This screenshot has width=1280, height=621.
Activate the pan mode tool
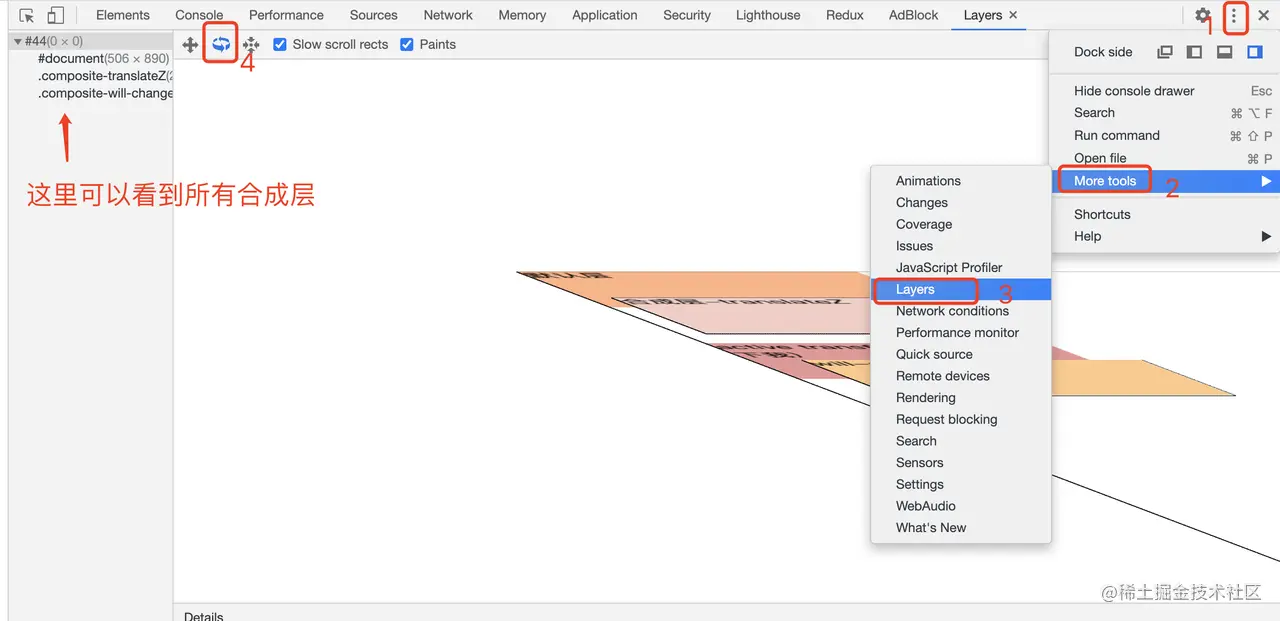[x=191, y=45]
